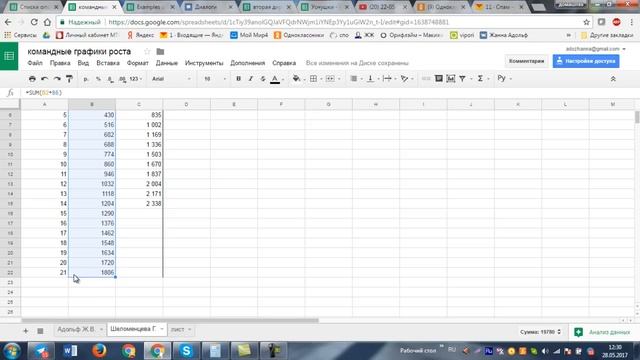
Task: Insert a comment from the toolbar
Action: (x=439, y=79)
